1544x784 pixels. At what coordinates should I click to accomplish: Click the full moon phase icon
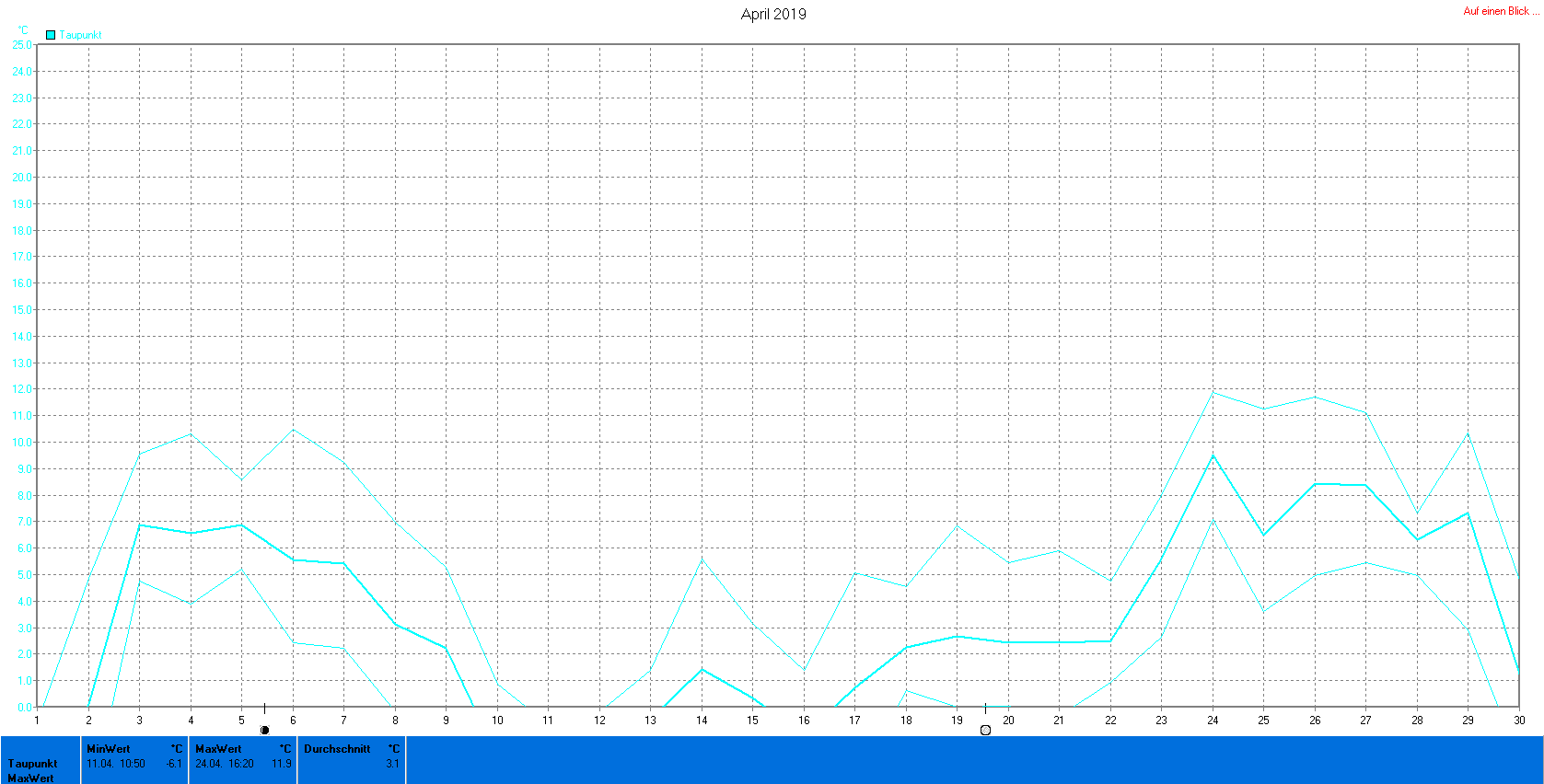985,730
